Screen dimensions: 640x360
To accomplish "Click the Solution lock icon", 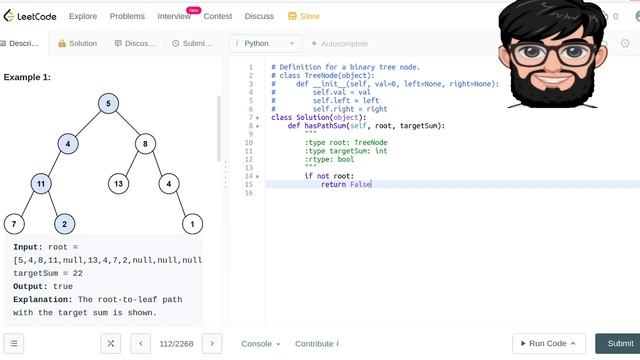I will click(x=62, y=43).
